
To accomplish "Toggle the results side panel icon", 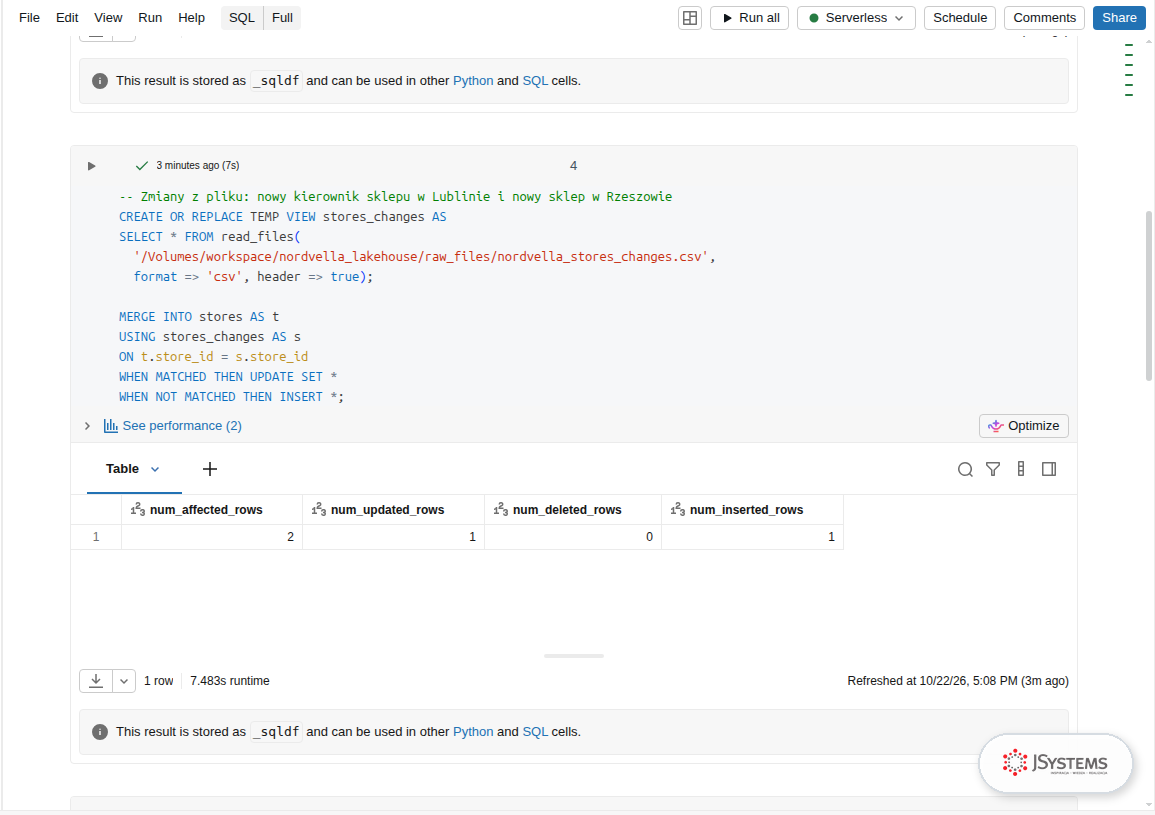I will [x=1049, y=469].
